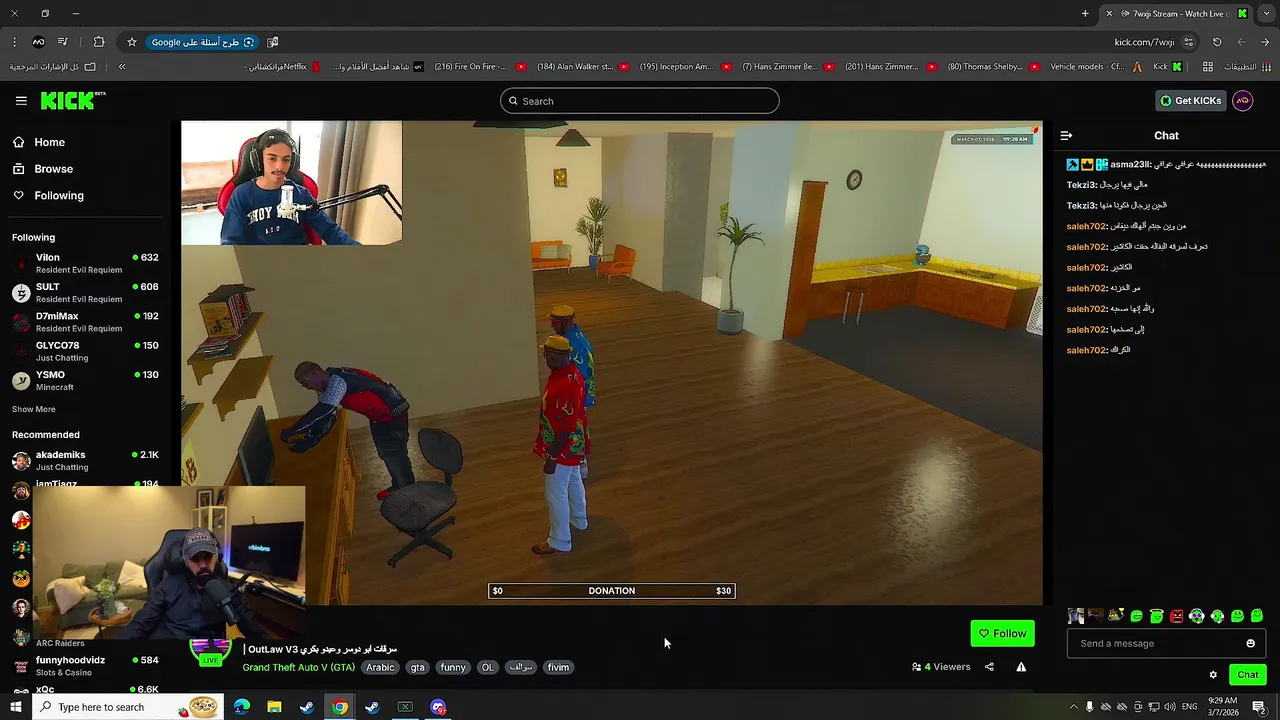Open a new browser tab
The width and height of the screenshot is (1280, 720).
pos(1085,13)
